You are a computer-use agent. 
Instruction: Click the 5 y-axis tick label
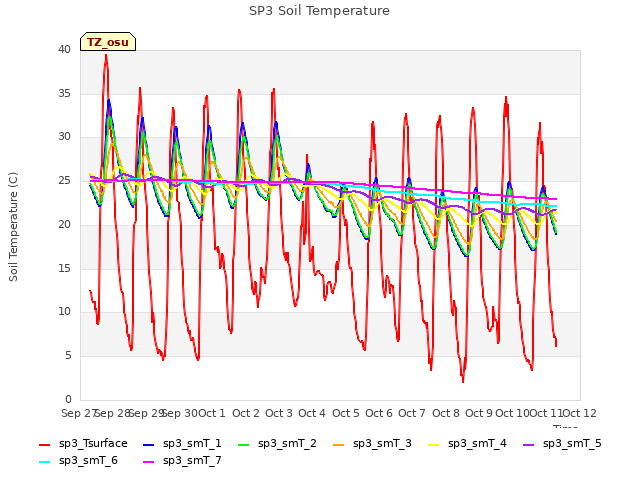[68, 356]
